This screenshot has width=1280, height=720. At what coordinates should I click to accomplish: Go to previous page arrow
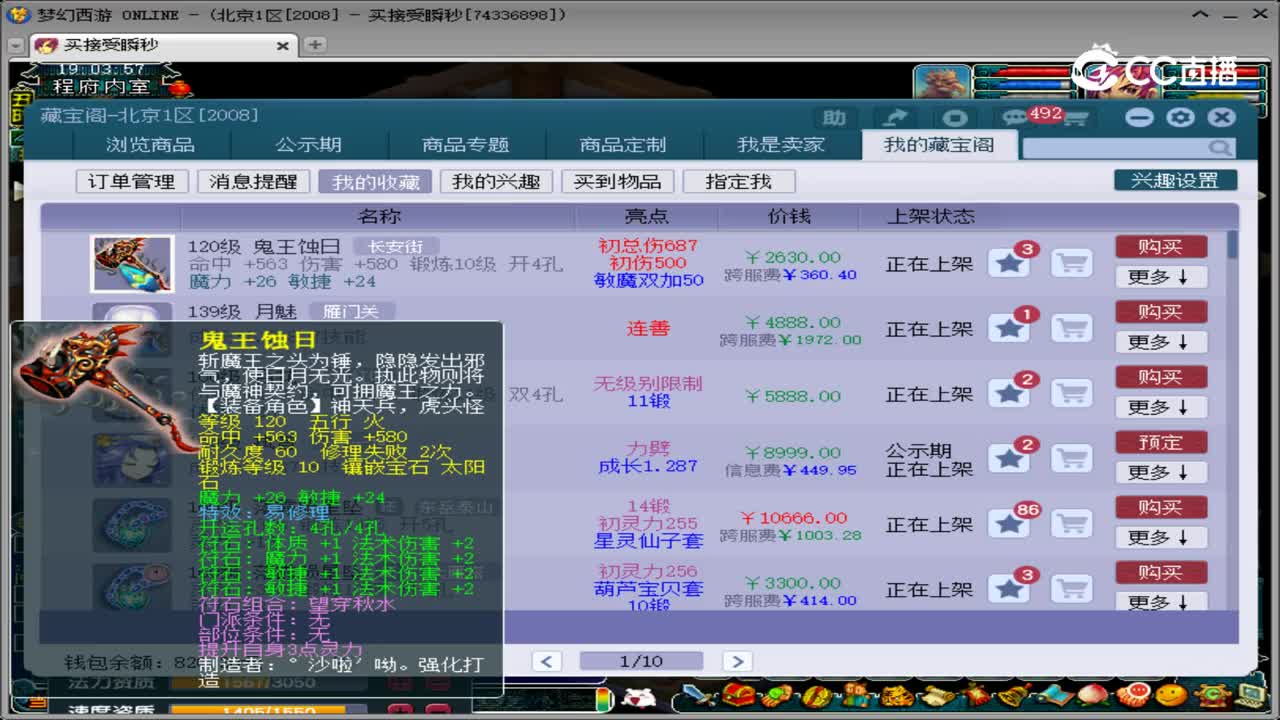click(x=546, y=661)
